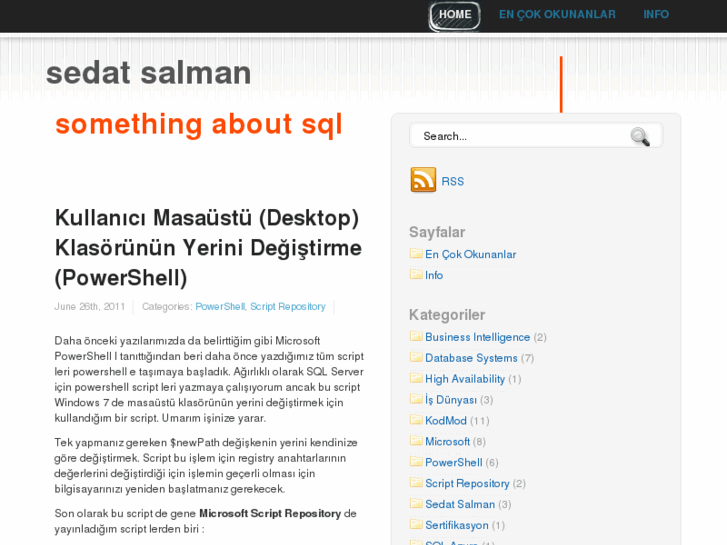This screenshot has height=545, width=727.
Task: Click the orange RSS feed icon
Action: [423, 180]
